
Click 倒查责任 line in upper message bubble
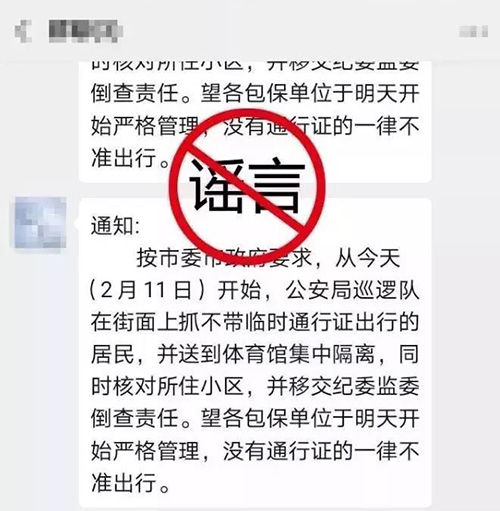pos(255,93)
